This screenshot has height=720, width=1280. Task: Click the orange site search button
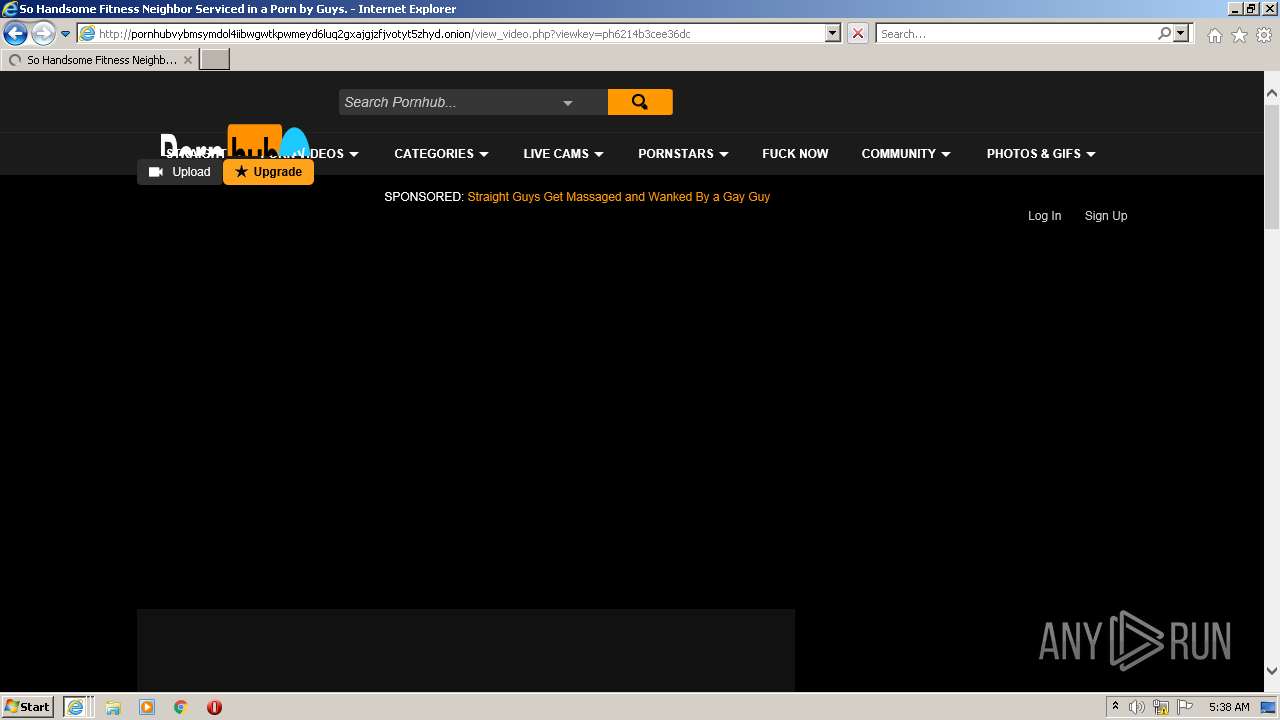point(640,102)
